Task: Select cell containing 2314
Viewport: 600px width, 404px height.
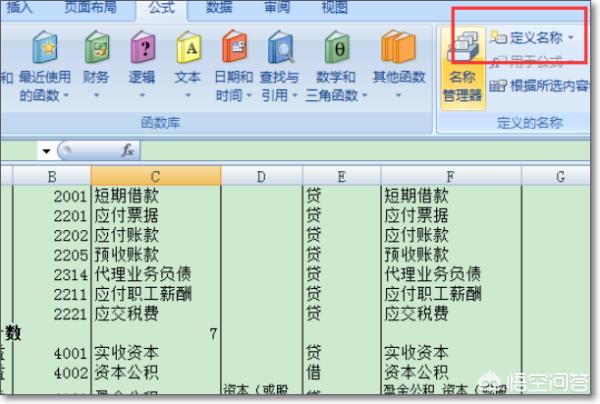Action: point(52,274)
